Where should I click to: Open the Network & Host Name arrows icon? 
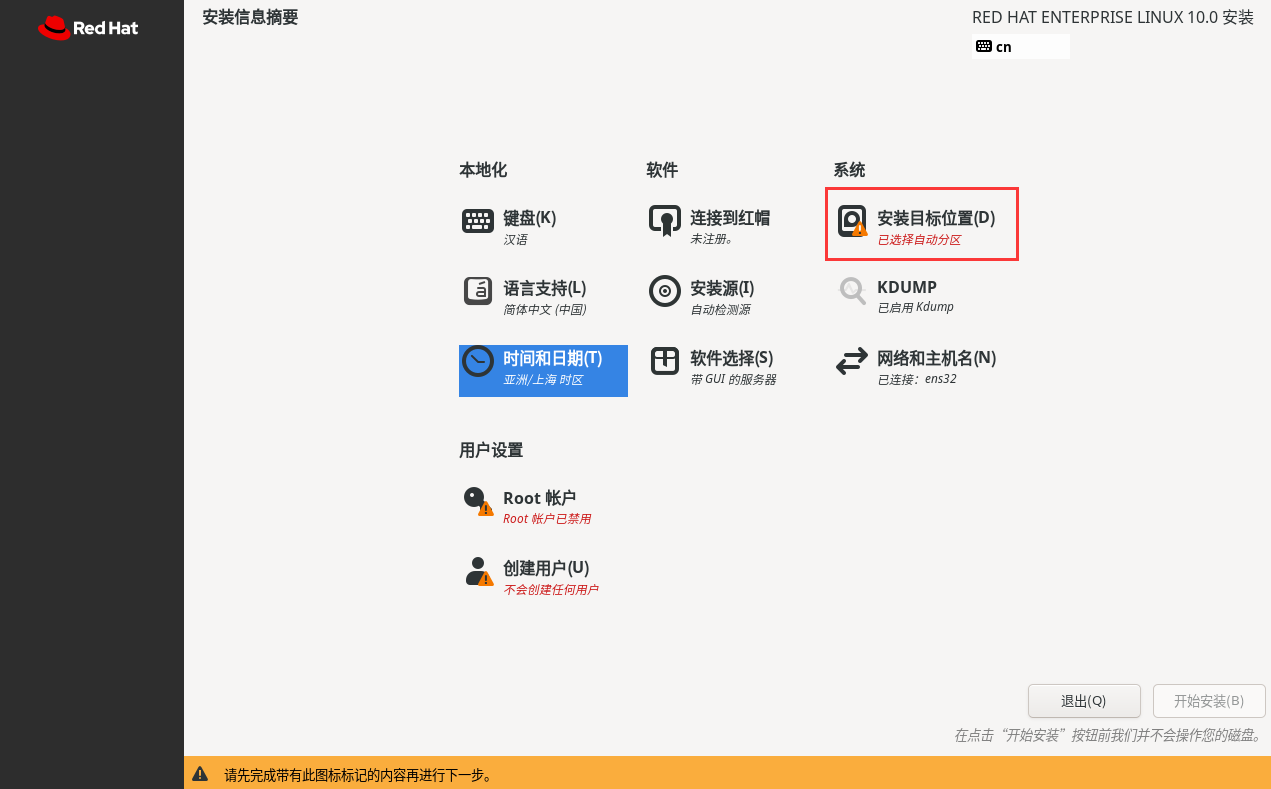pos(852,361)
